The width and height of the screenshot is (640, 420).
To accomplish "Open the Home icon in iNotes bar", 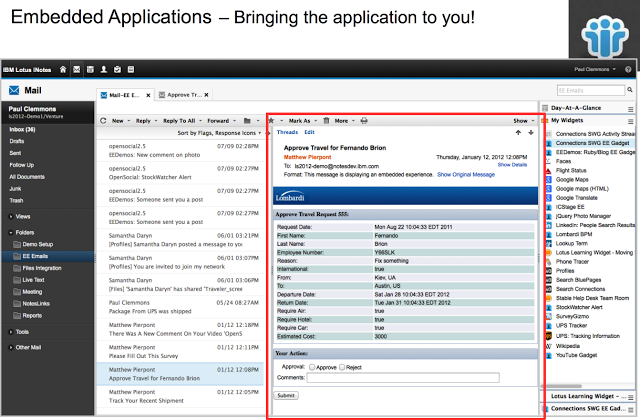I will click(63, 70).
